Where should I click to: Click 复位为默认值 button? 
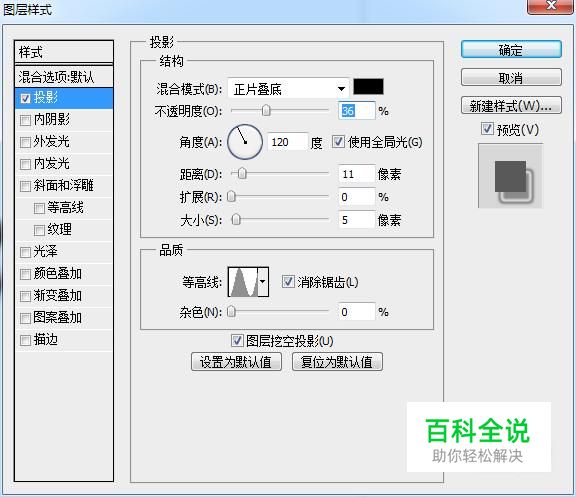point(337,362)
